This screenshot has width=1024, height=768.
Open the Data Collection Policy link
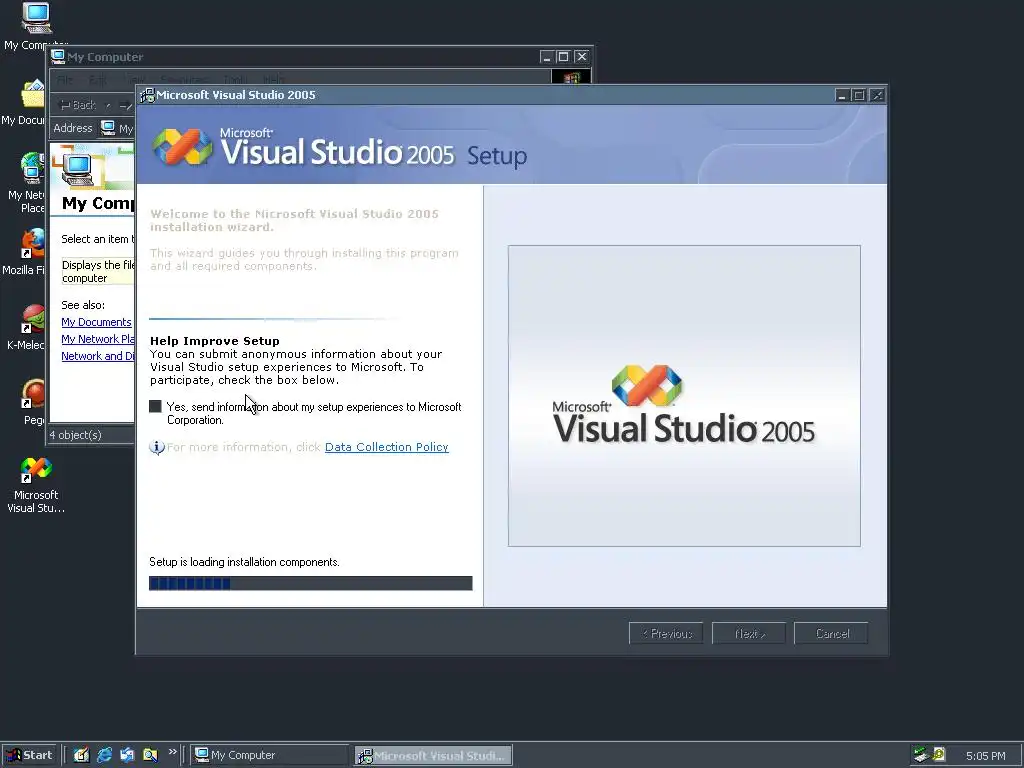tap(387, 447)
